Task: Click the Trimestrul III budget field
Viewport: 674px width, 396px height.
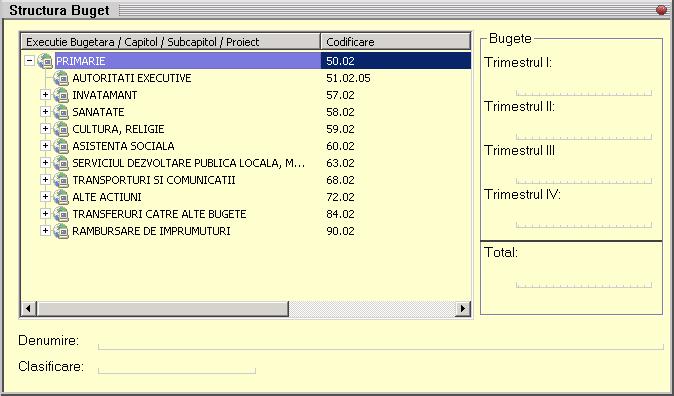Action: [x=584, y=175]
